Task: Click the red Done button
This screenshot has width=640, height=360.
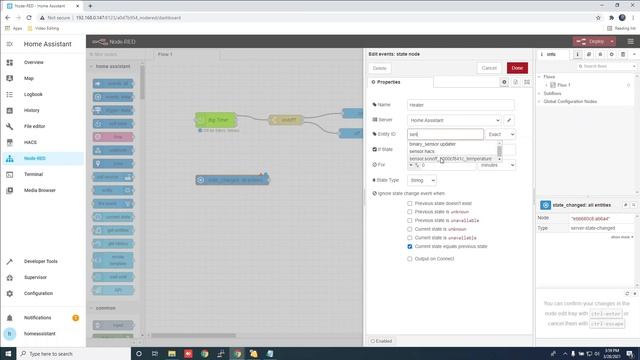Action: click(x=517, y=68)
